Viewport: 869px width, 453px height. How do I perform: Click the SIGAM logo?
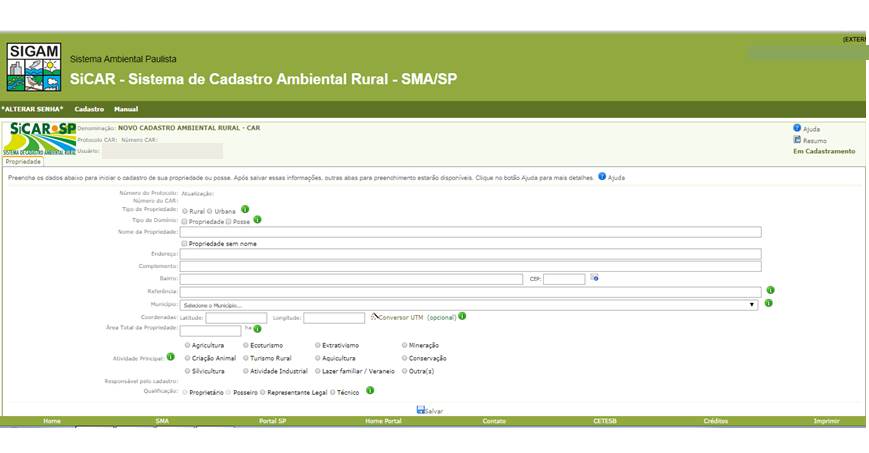pos(34,67)
